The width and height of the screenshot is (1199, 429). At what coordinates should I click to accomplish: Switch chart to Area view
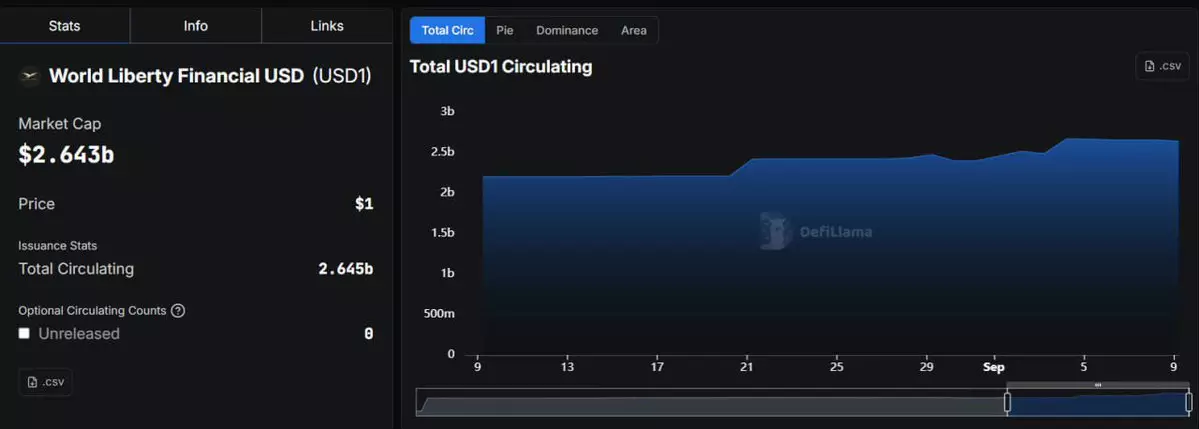[633, 31]
